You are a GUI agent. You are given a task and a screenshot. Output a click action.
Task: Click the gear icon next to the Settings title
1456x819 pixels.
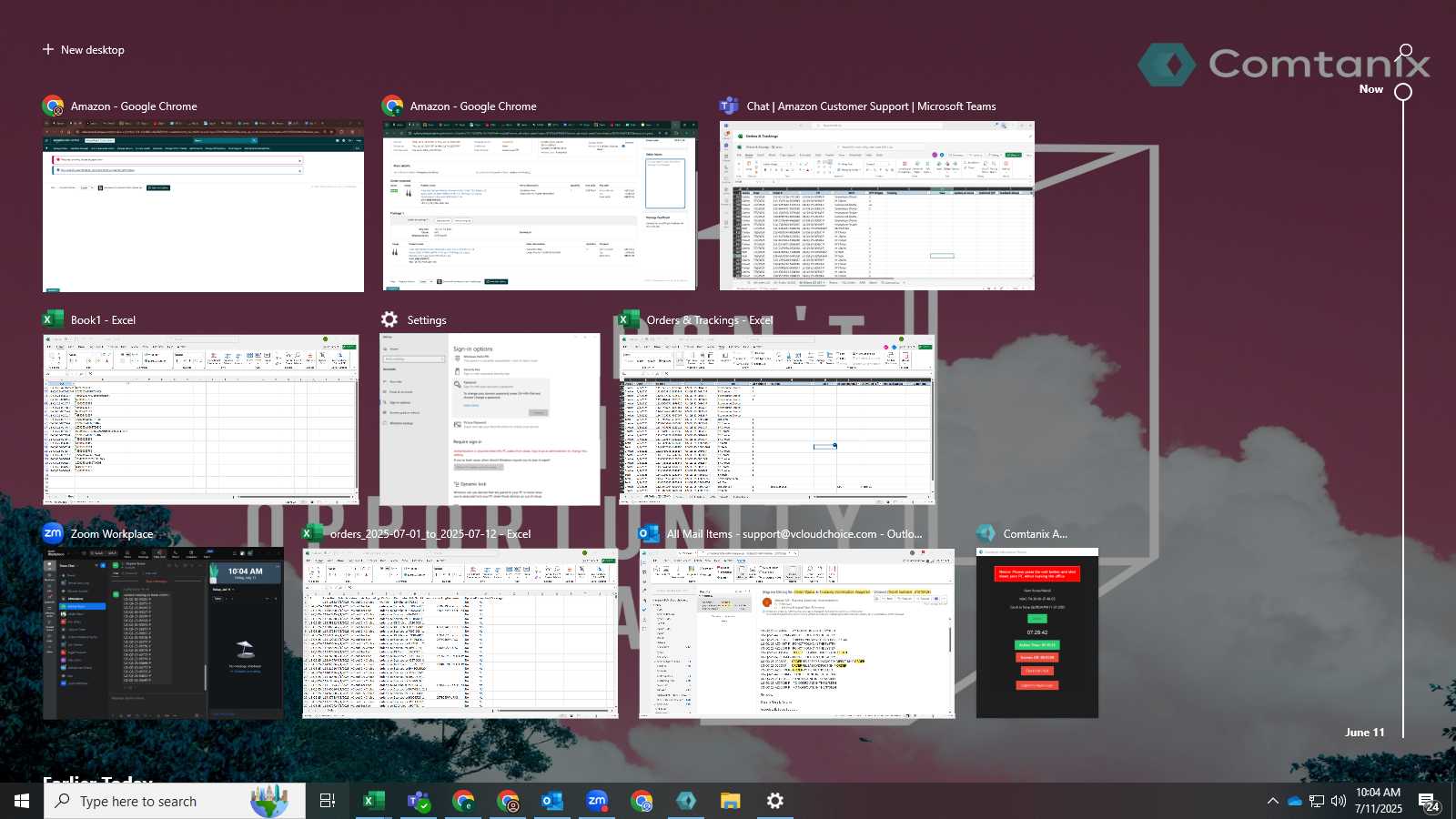[x=389, y=319]
